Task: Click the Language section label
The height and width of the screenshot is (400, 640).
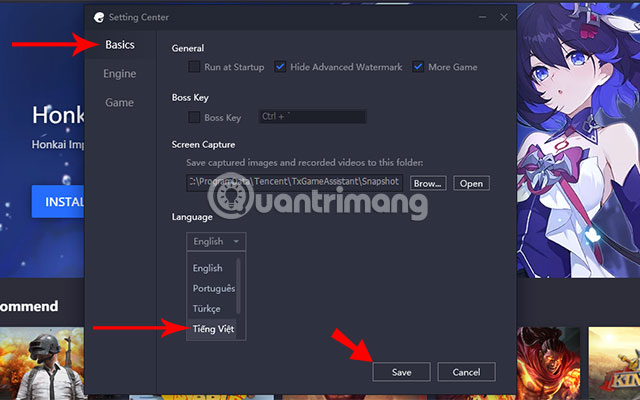Action: [x=192, y=217]
